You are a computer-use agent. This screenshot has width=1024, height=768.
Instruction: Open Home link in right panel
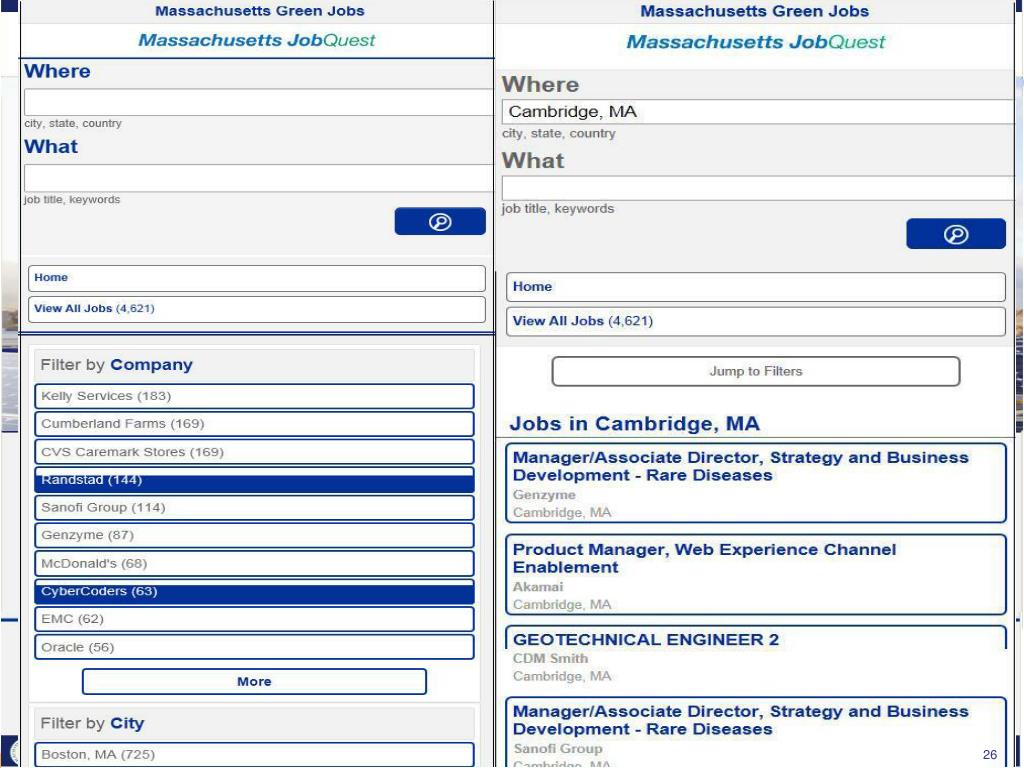(x=756, y=287)
